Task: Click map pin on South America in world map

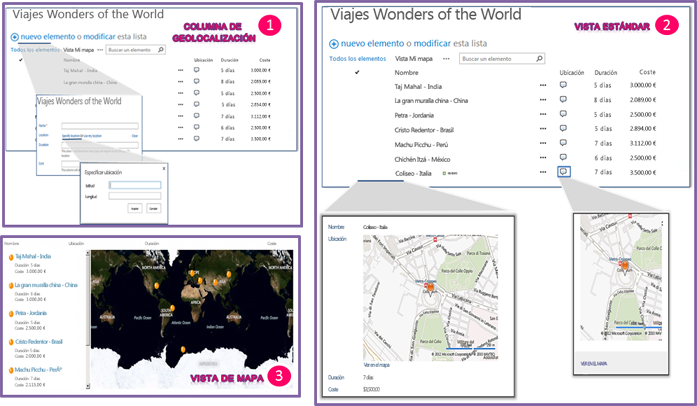Action: (x=172, y=308)
